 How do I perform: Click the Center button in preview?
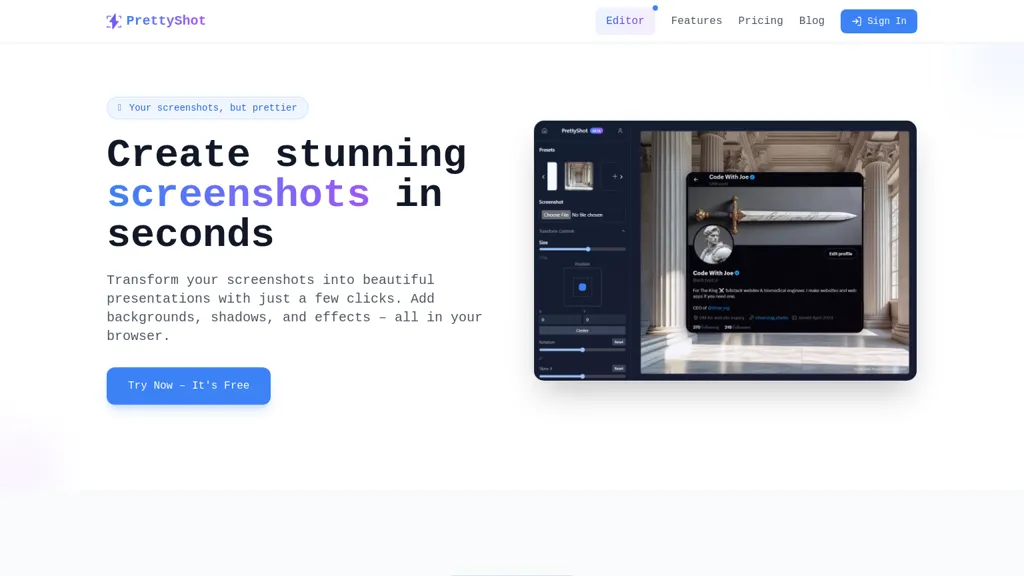point(583,330)
